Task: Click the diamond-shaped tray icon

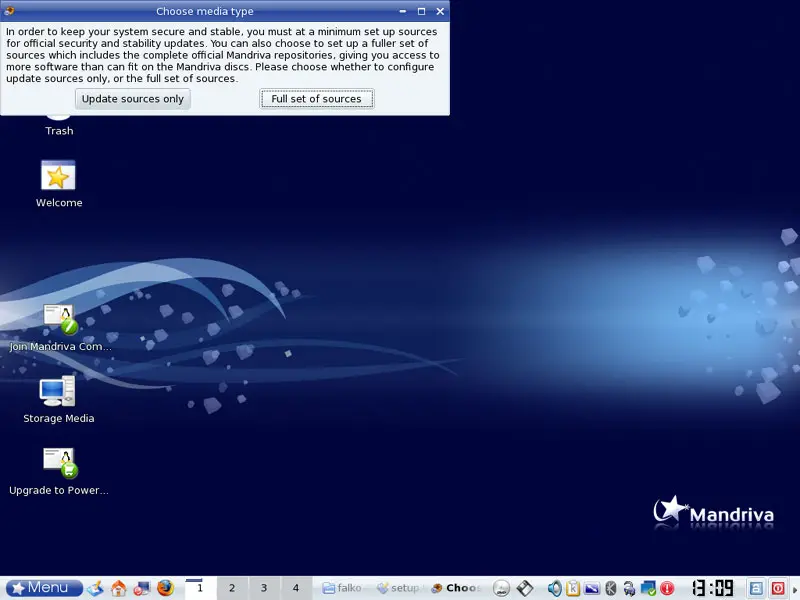Action: 524,588
